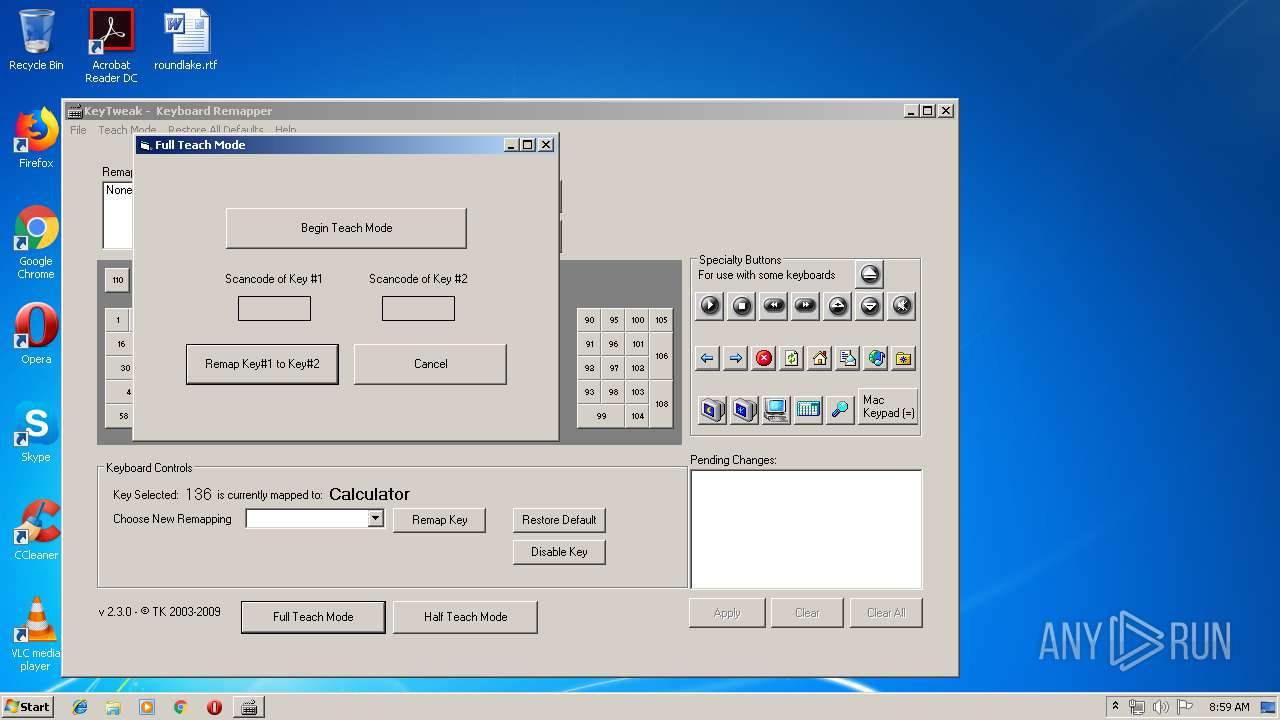Click Restore Default button
1280x720 pixels.
click(x=559, y=520)
